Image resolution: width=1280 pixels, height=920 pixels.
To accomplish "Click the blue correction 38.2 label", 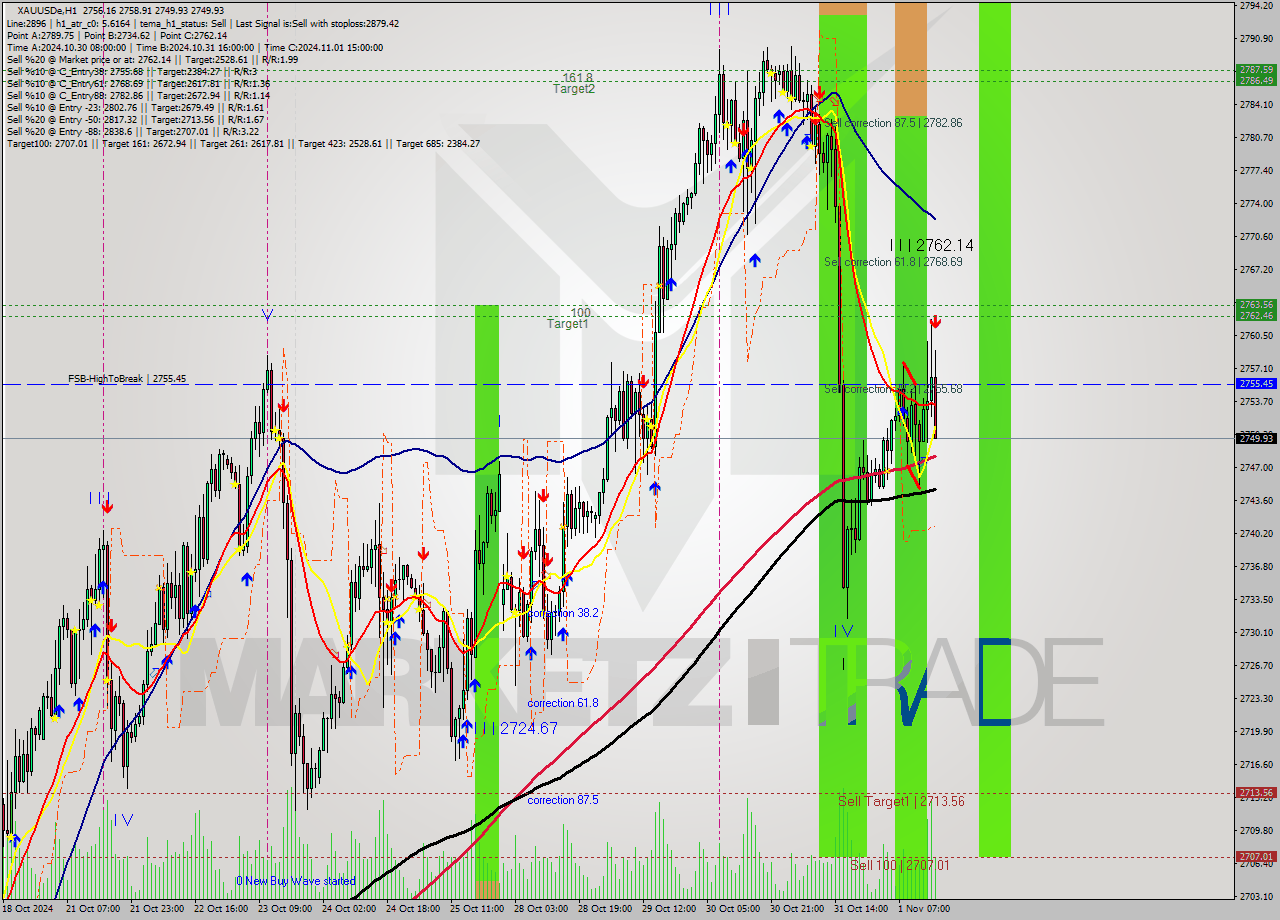I will [x=563, y=613].
